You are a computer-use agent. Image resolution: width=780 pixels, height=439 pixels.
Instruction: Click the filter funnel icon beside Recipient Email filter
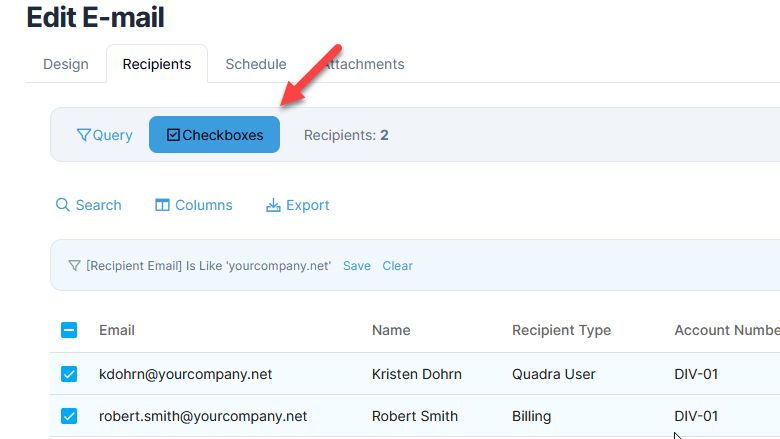pos(74,265)
